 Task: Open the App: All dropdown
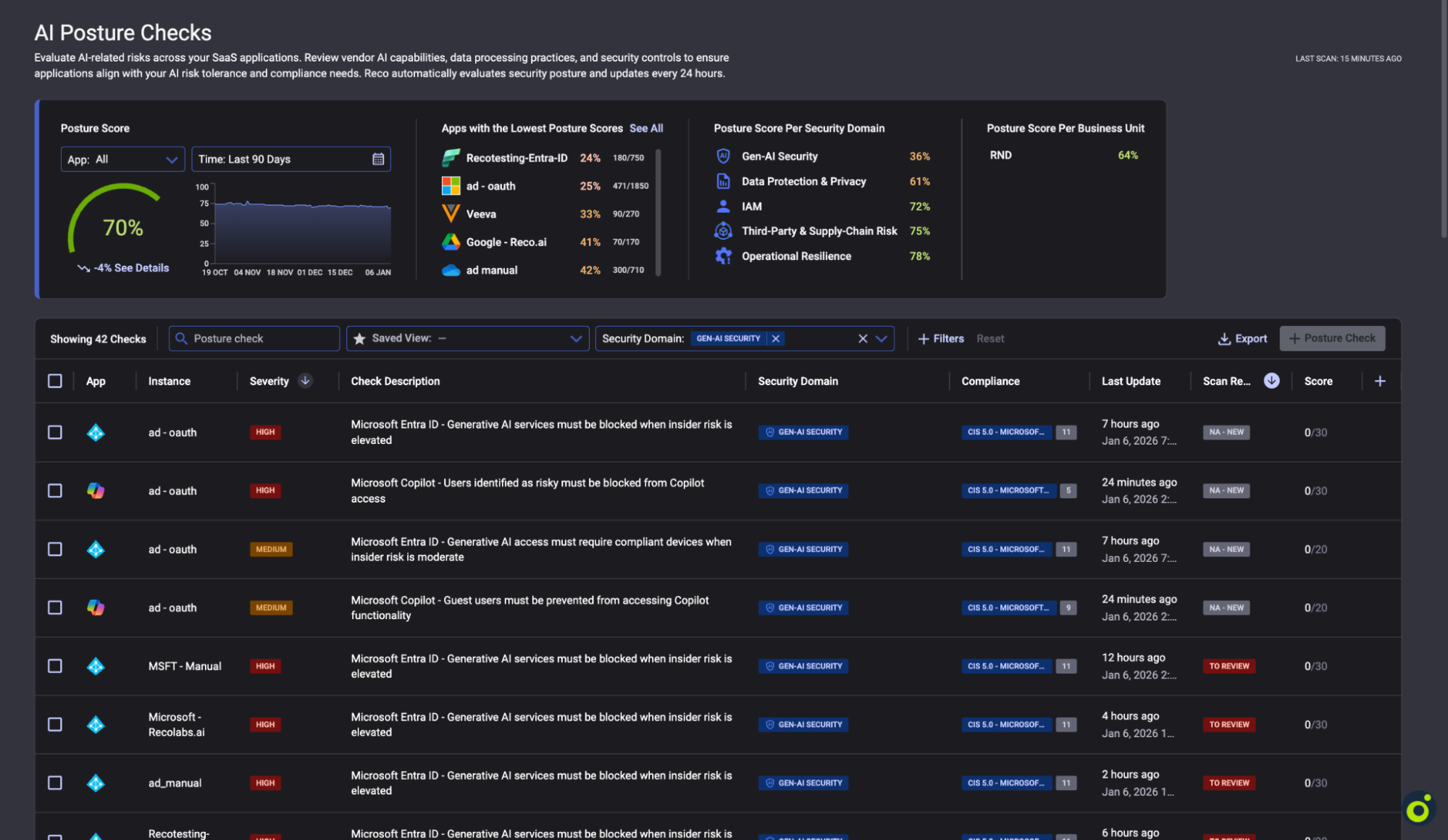click(x=122, y=159)
